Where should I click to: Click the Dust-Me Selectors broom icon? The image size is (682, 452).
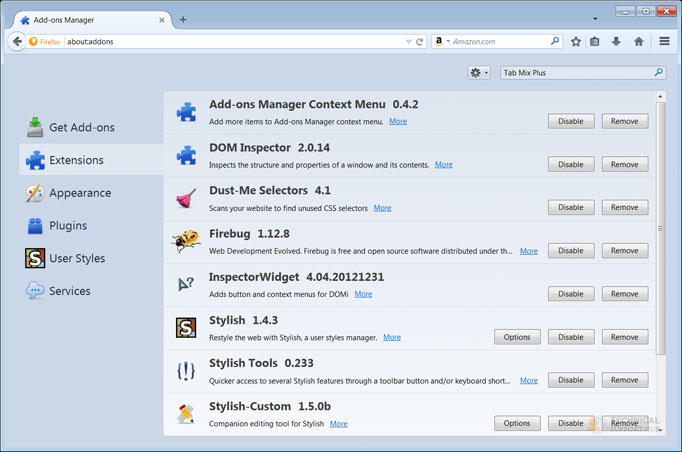(186, 197)
